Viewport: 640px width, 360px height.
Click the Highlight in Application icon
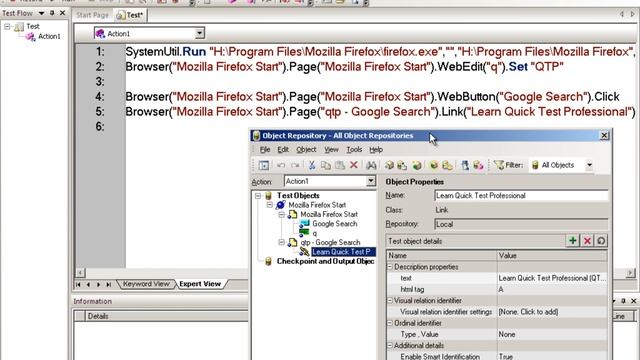click(433, 165)
